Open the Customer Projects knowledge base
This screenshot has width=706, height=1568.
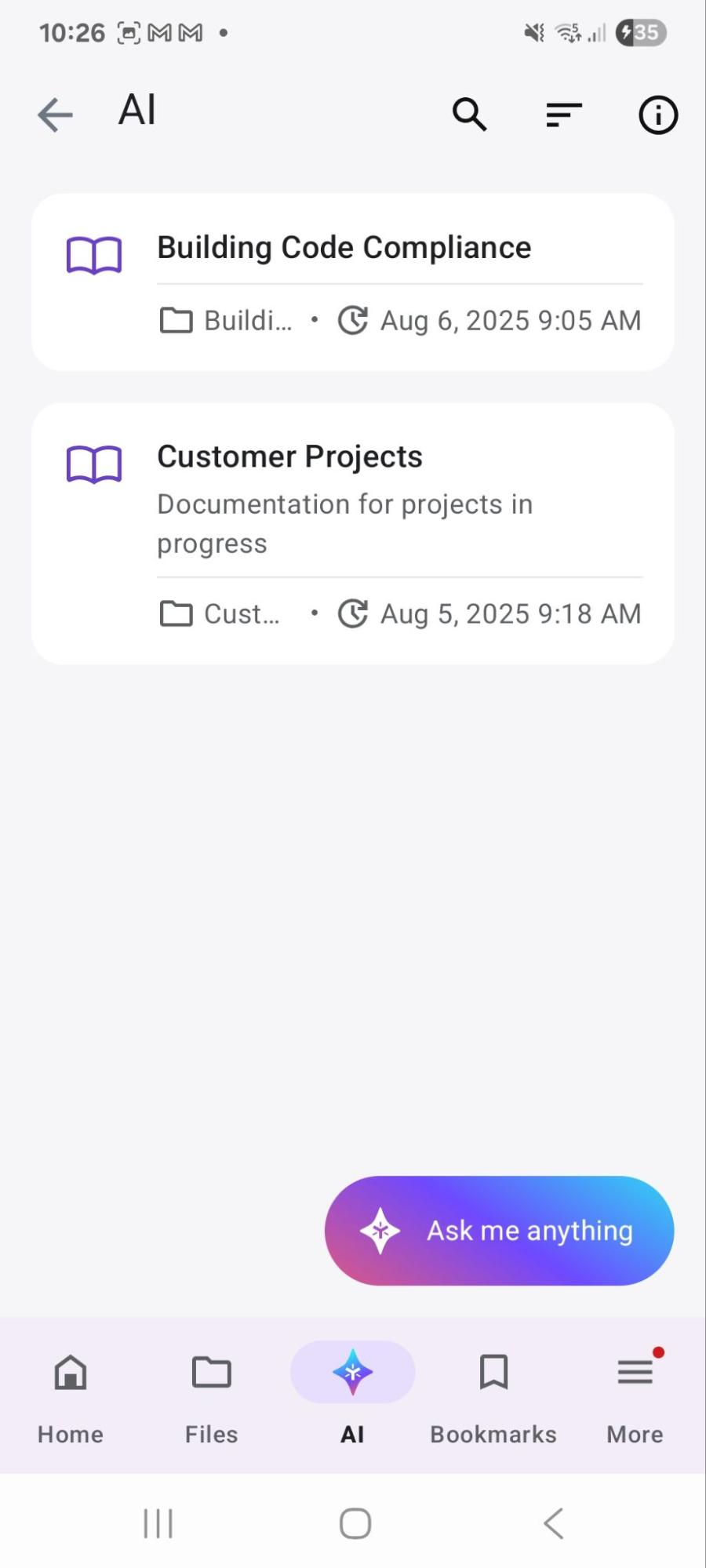click(289, 457)
